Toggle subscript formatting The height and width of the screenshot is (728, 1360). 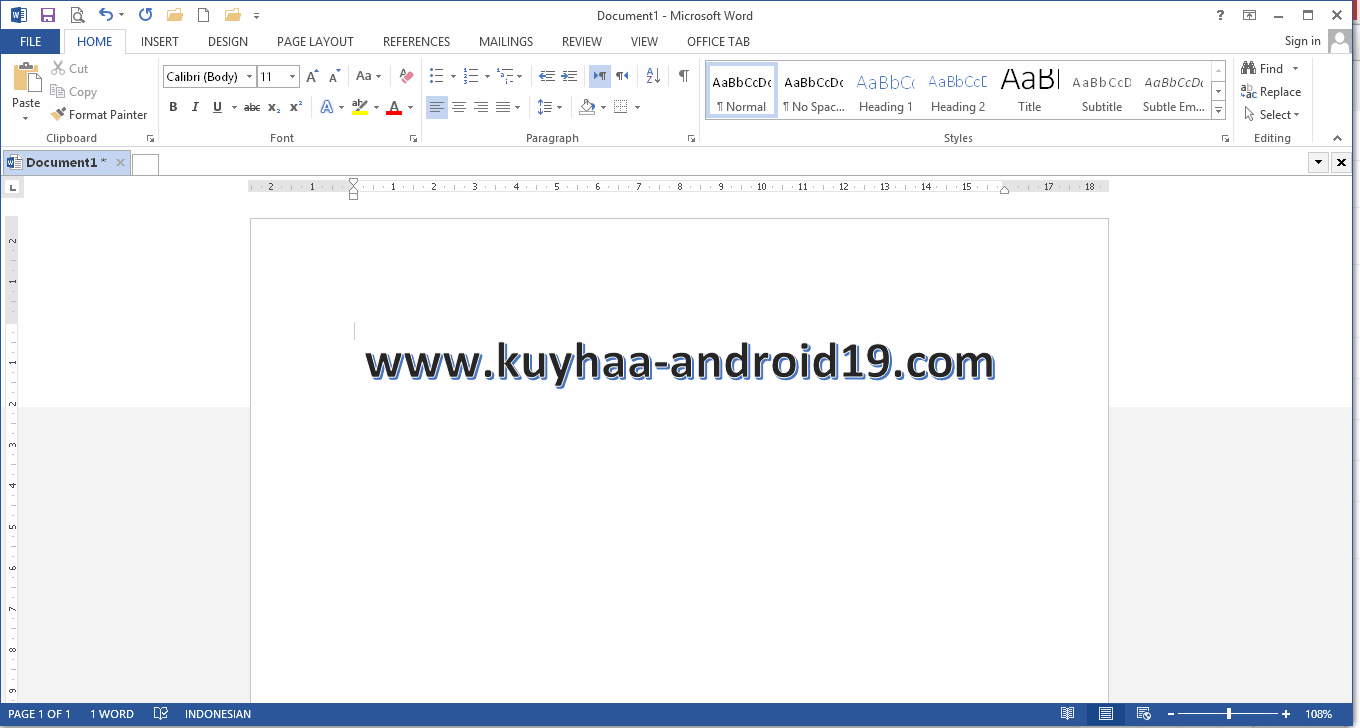coord(274,107)
